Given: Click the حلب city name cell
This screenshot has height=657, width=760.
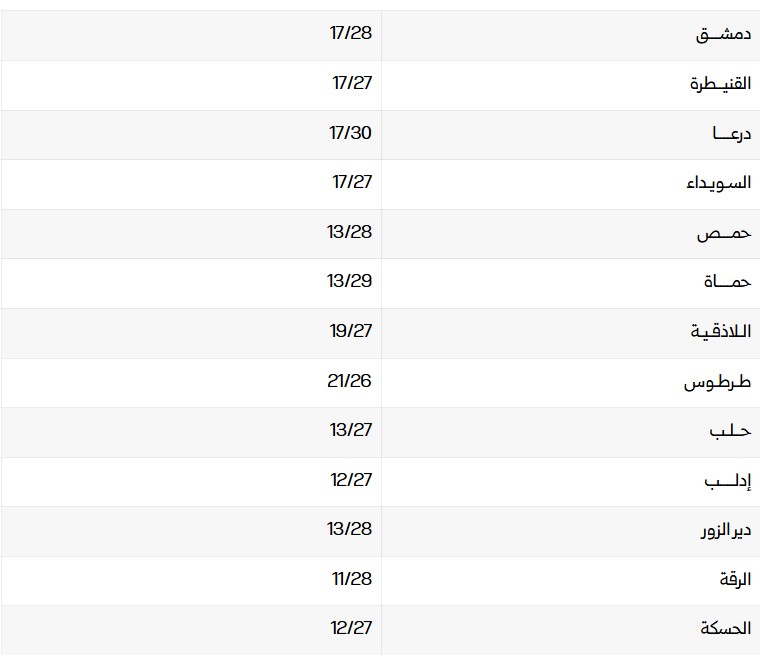Looking at the screenshot, I should coord(729,431).
